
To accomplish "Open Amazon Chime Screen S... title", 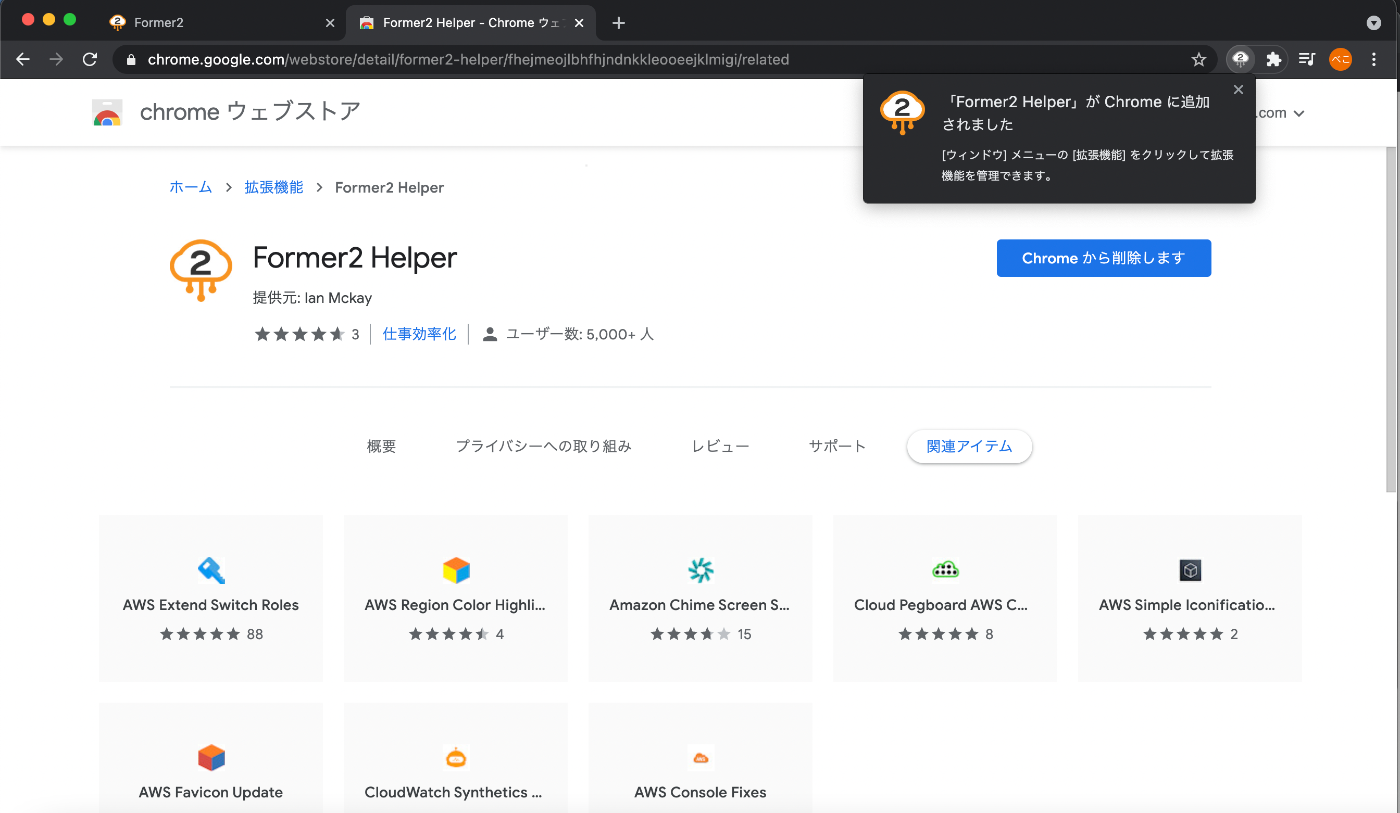I will coord(700,605).
